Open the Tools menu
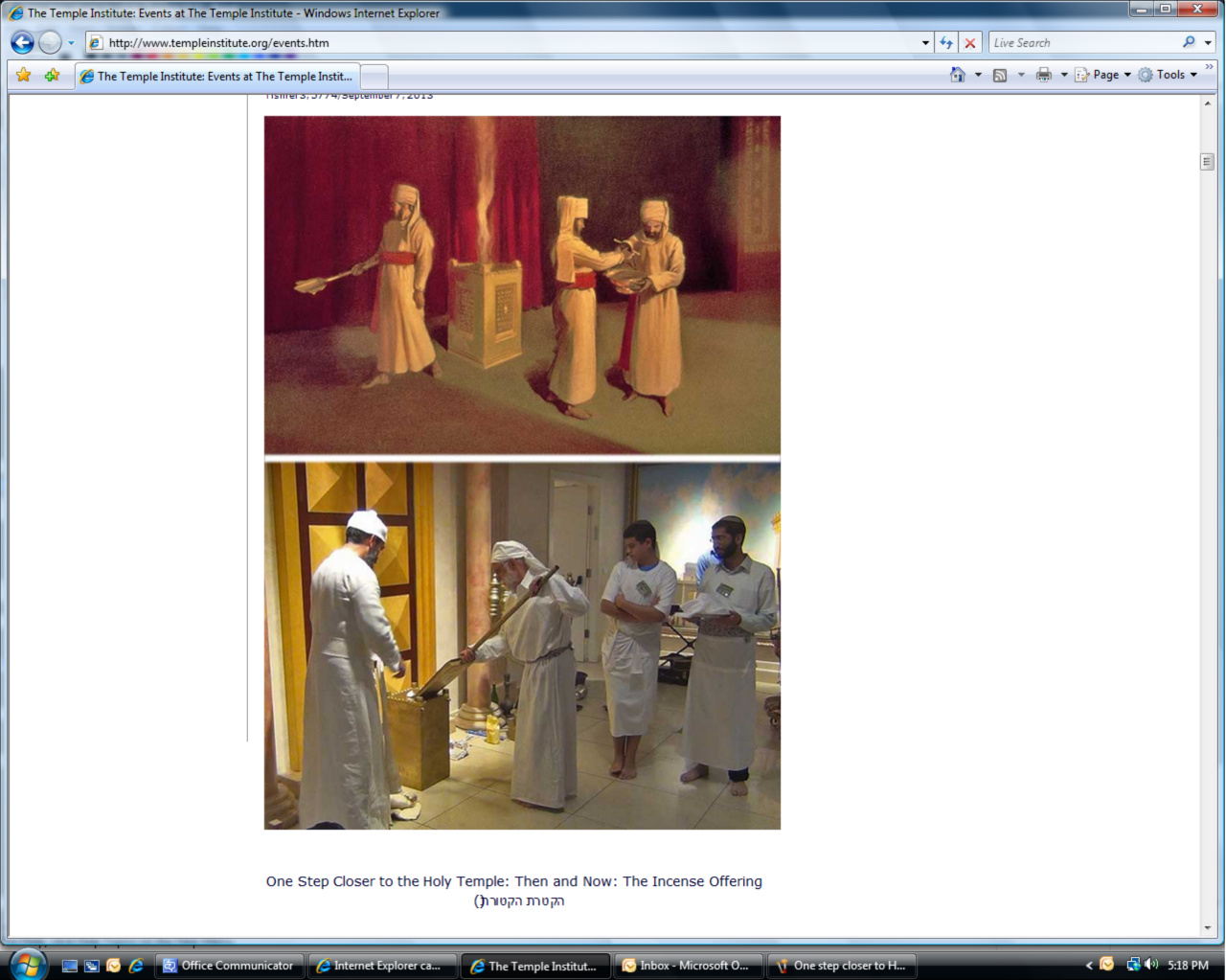The height and width of the screenshot is (980, 1226). (x=1168, y=75)
